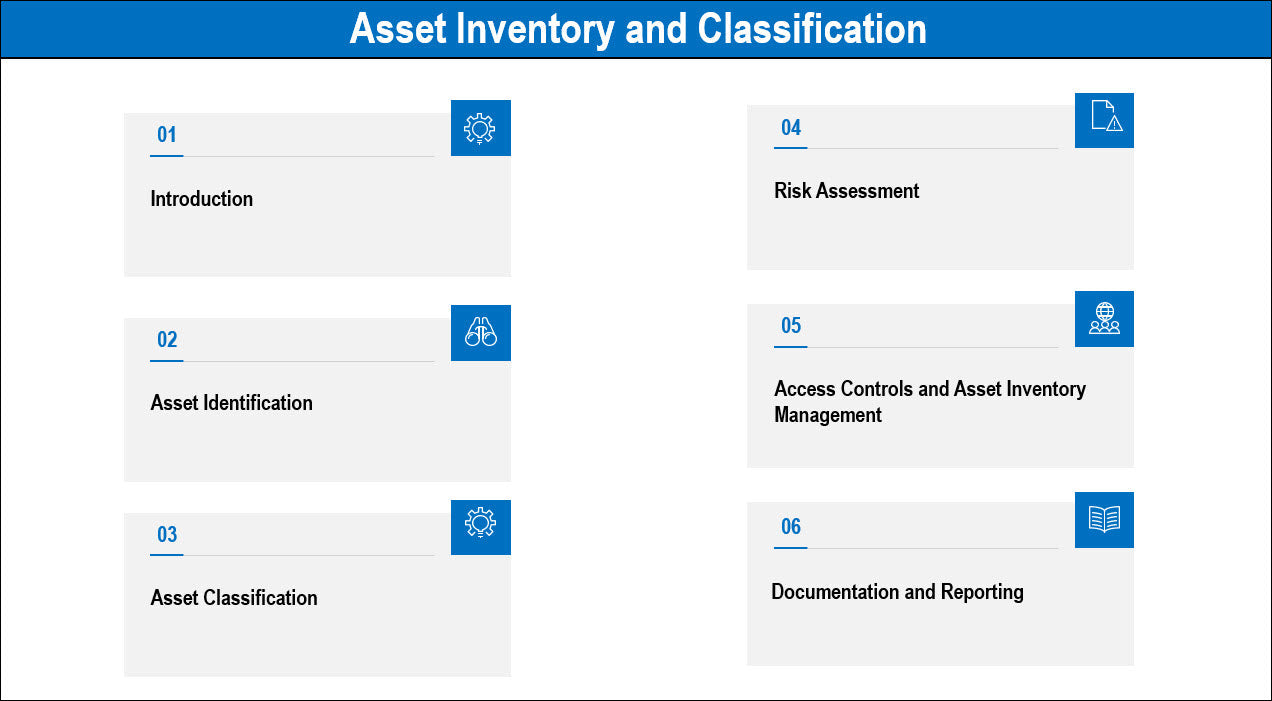1272x701 pixels.
Task: Click the Asset Inventory and Classification title
Action: pos(637,29)
